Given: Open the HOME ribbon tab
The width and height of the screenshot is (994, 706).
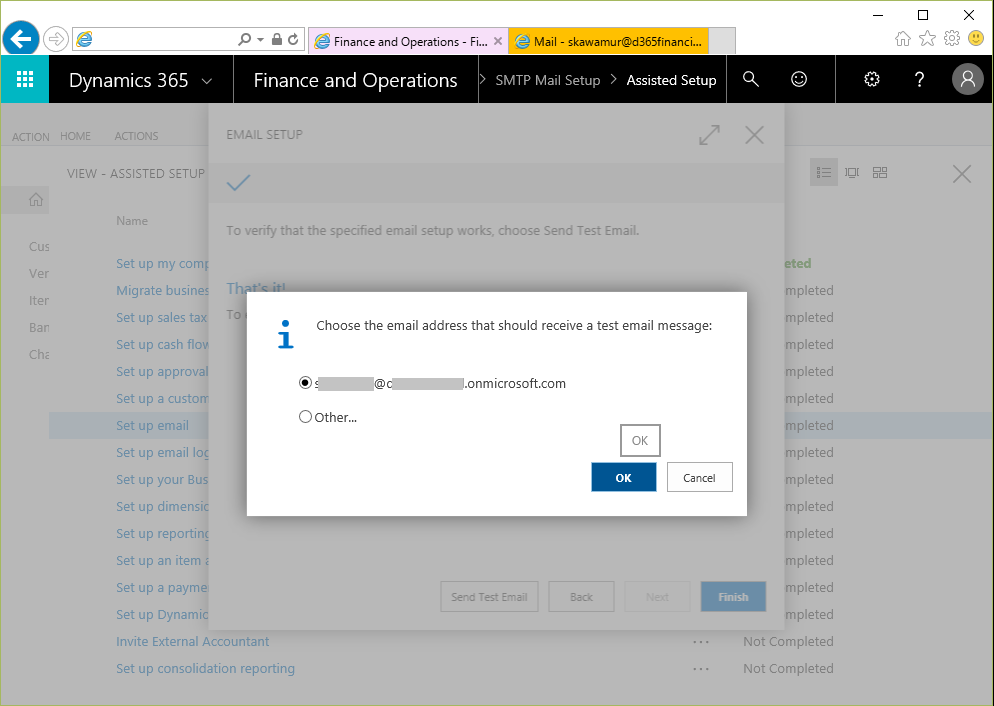Looking at the screenshot, I should (x=75, y=136).
